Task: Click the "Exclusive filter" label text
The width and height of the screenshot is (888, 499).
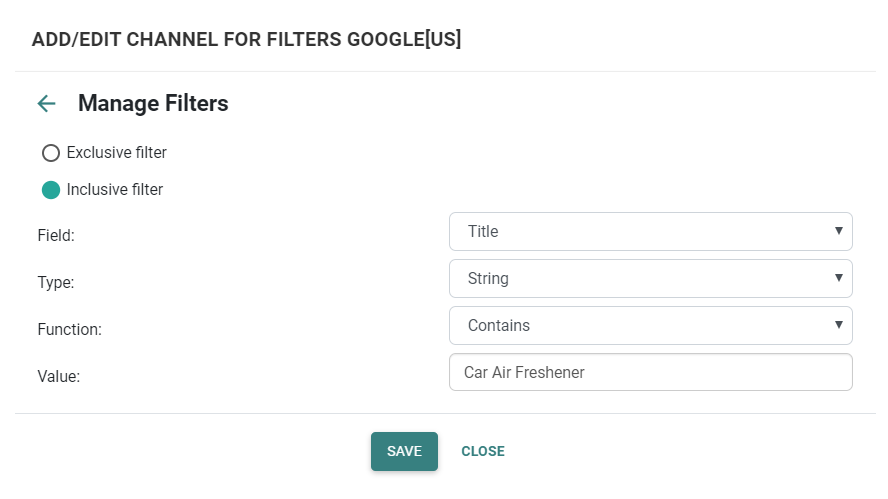Action: click(116, 153)
